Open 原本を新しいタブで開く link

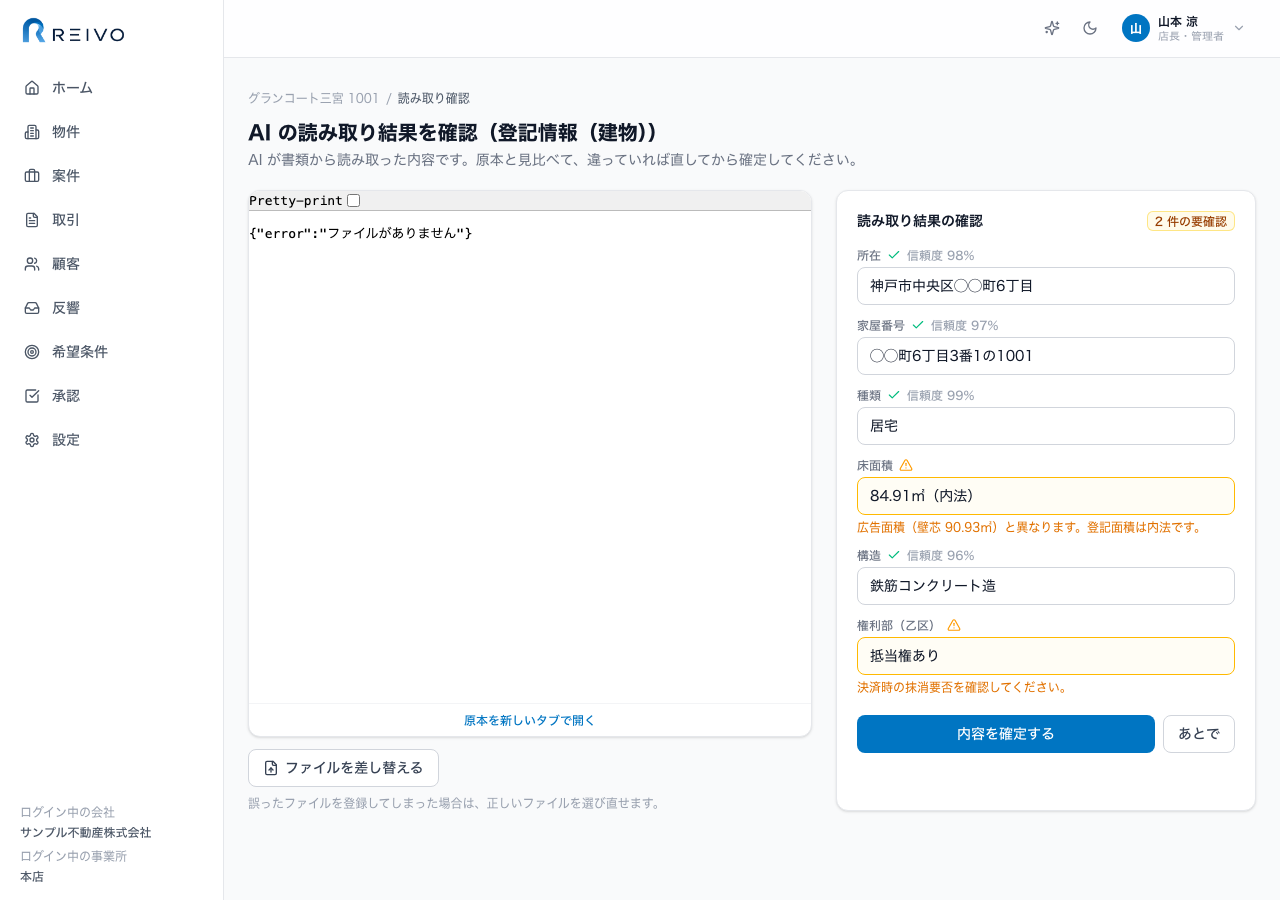click(530, 720)
